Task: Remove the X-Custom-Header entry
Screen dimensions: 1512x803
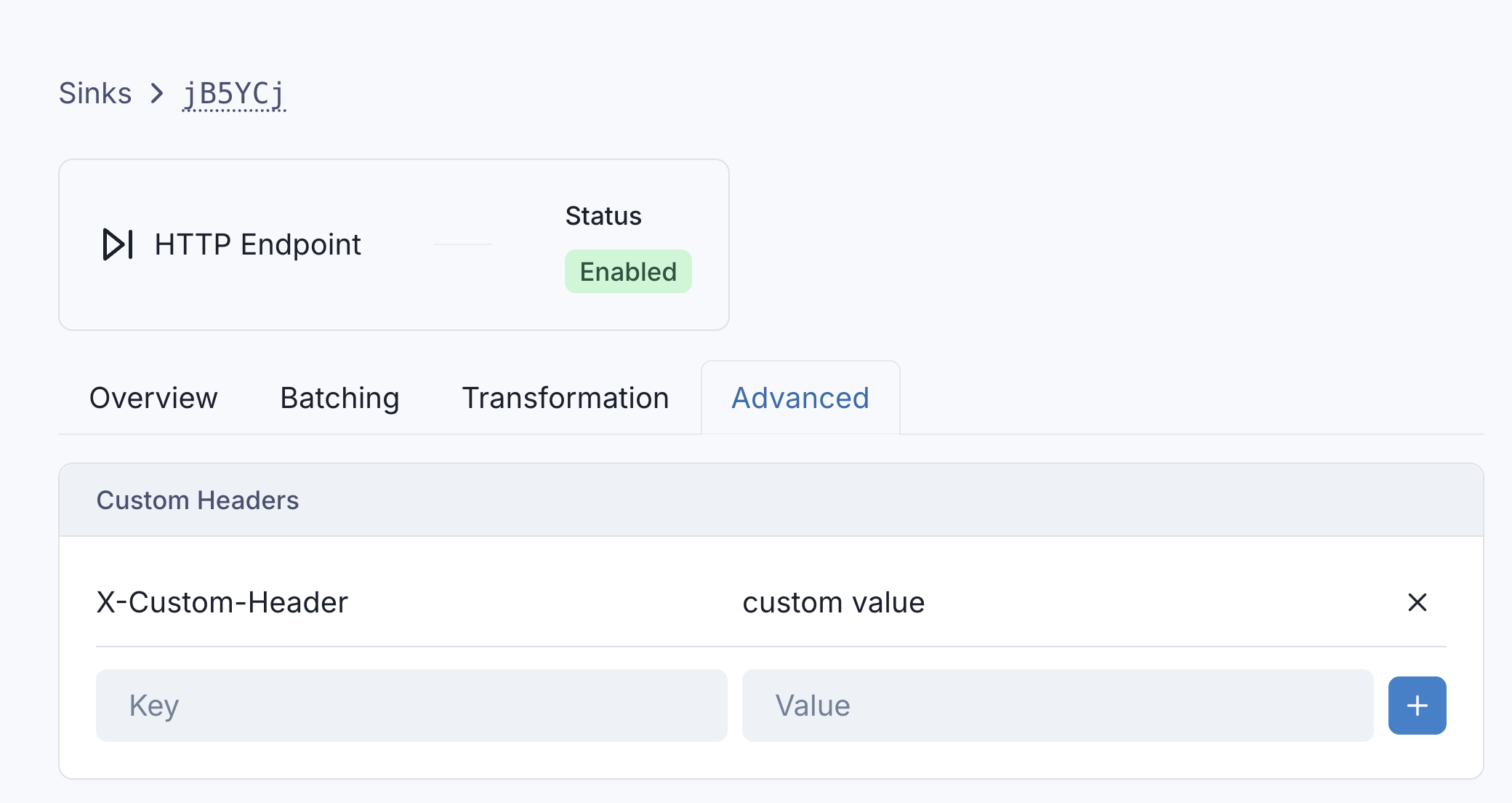Action: coord(1417,602)
